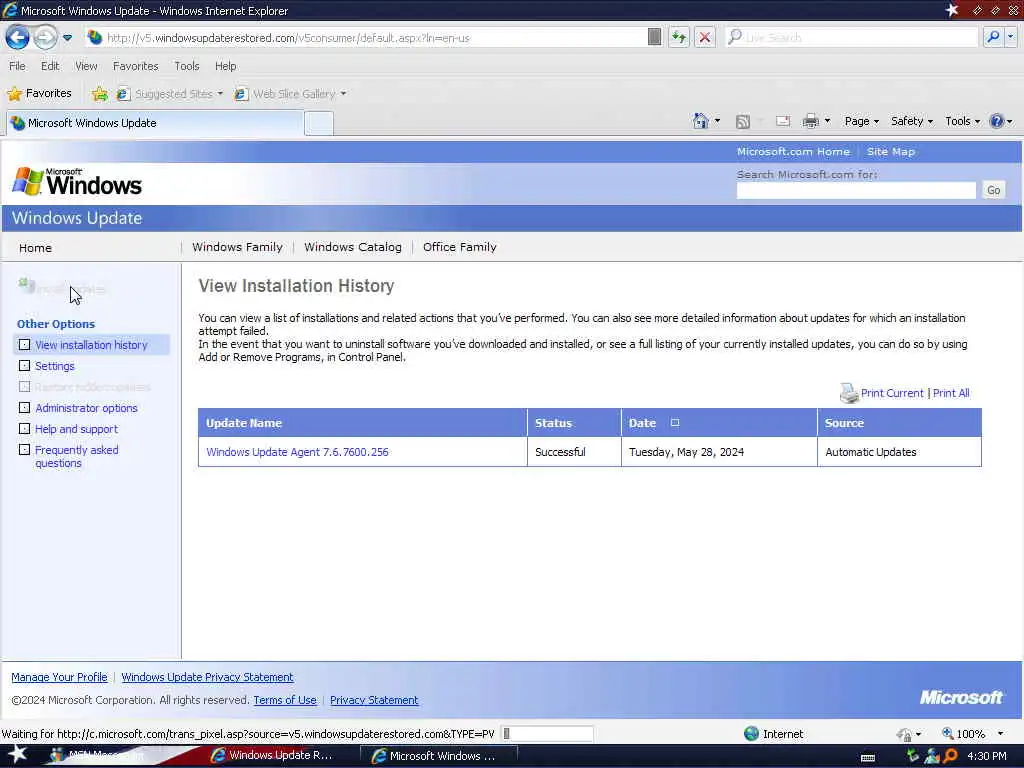Open the Help menu

point(225,66)
